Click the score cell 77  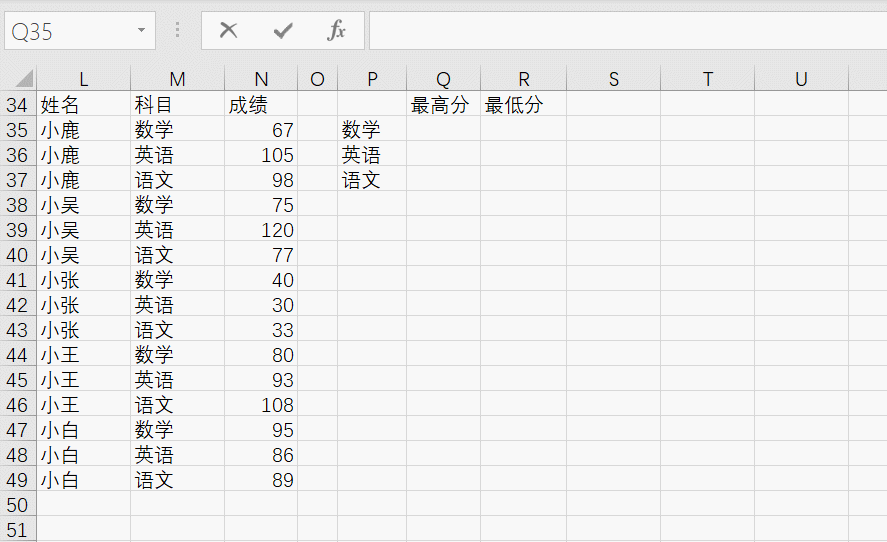pyautogui.click(x=261, y=255)
